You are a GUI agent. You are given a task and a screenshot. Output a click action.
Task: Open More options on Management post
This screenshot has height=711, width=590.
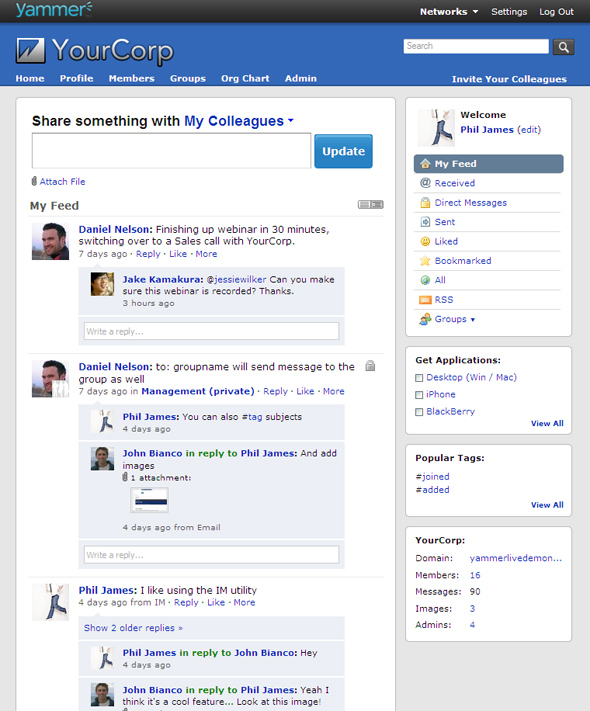[334, 391]
